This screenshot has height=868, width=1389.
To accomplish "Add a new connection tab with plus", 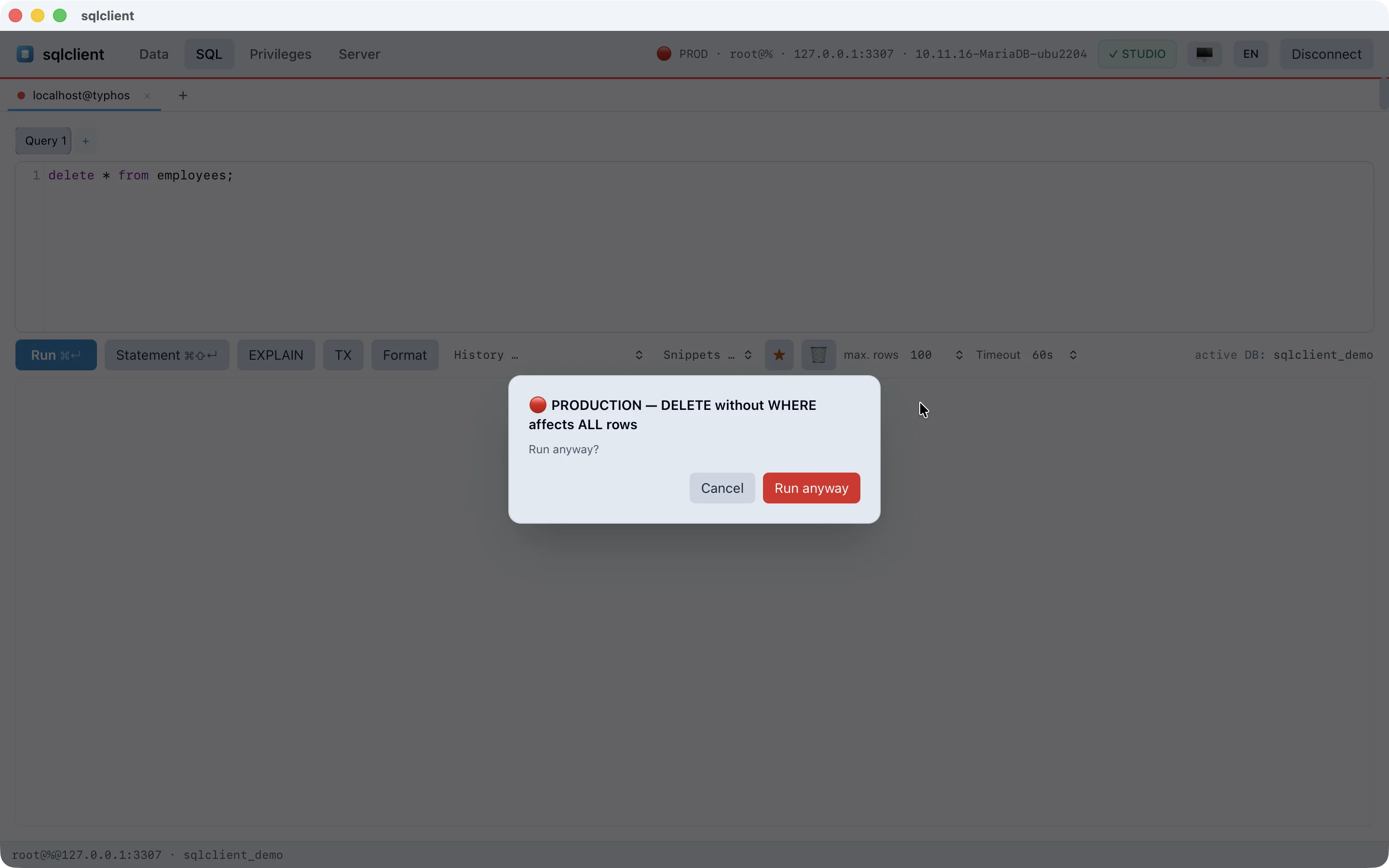I will [183, 95].
